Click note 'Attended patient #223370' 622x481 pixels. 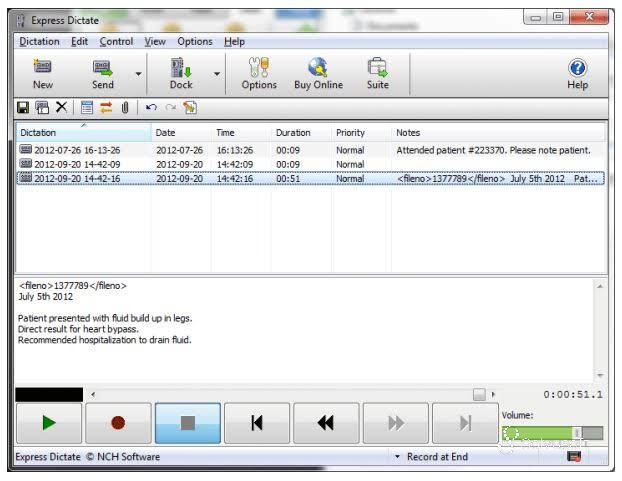(493, 150)
